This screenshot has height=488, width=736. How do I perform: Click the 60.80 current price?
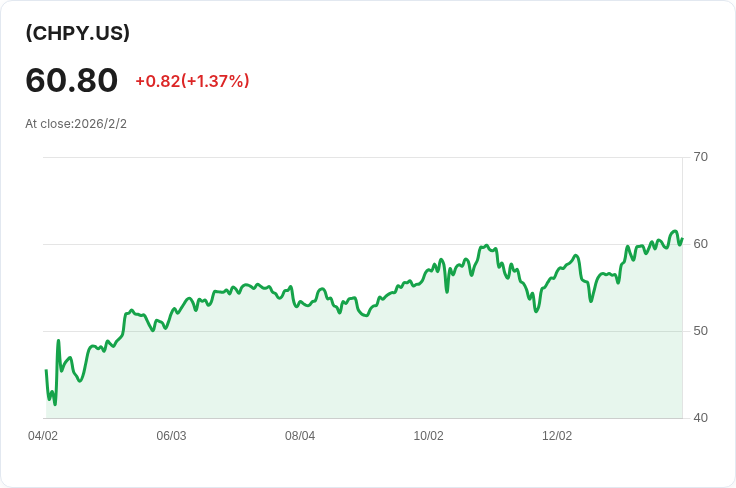click(72, 80)
